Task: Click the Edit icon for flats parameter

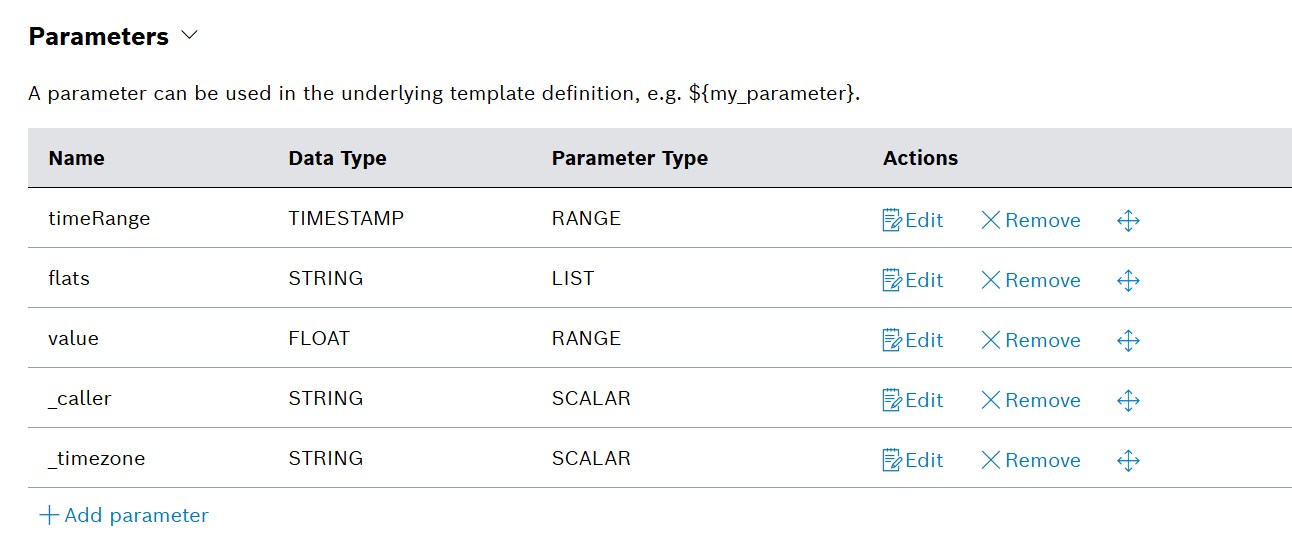Action: (892, 280)
